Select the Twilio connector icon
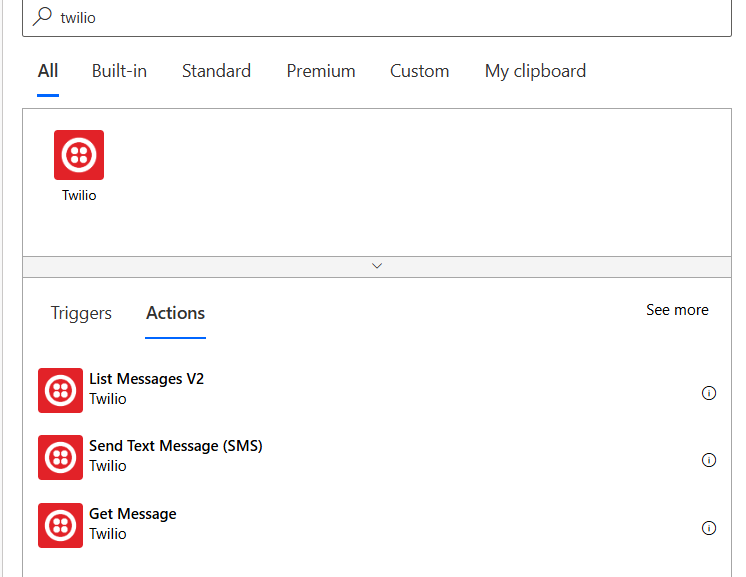746x577 pixels. 79,155
